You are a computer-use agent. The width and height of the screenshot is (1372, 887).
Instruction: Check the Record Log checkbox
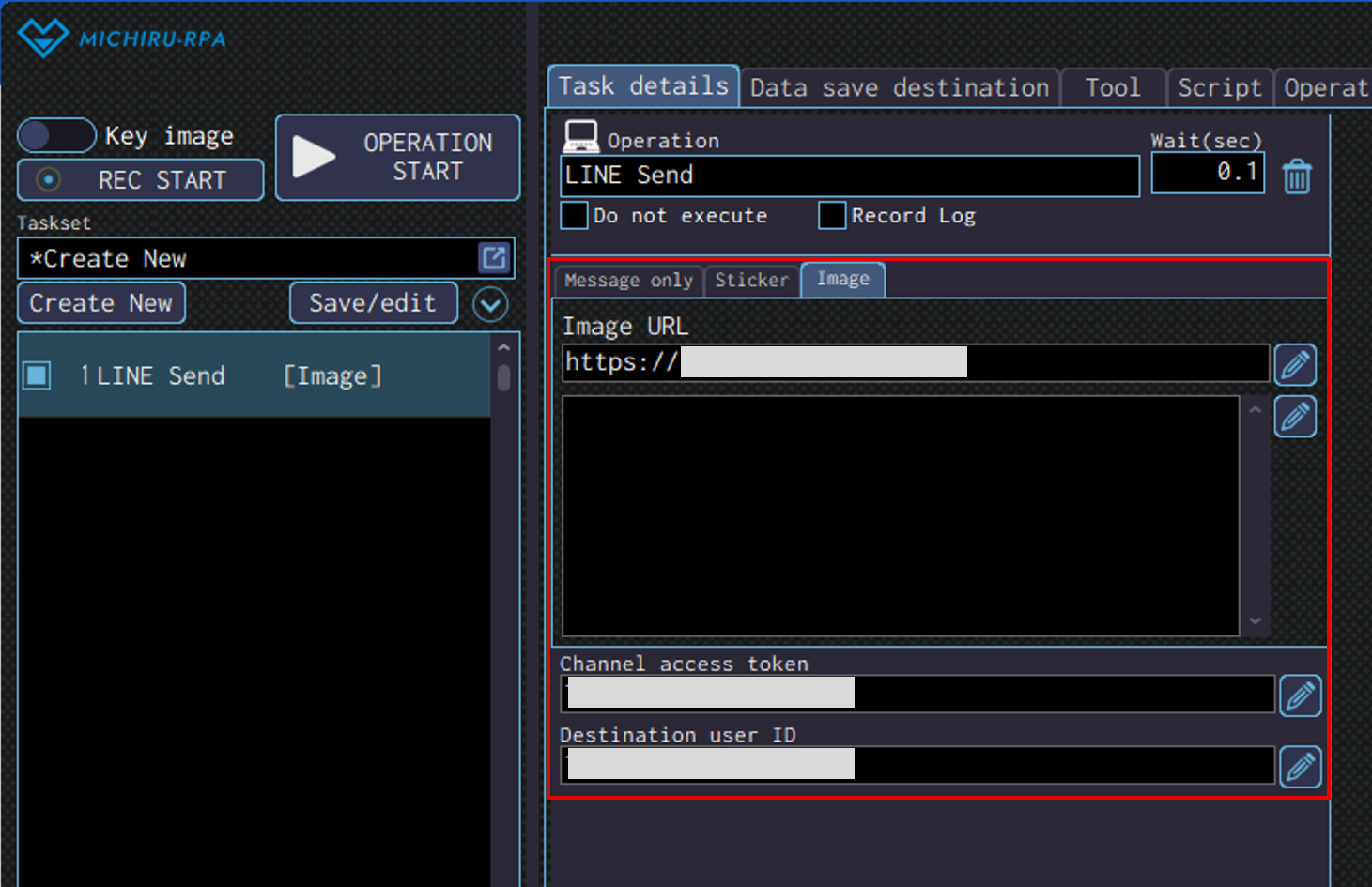pyautogui.click(x=832, y=216)
